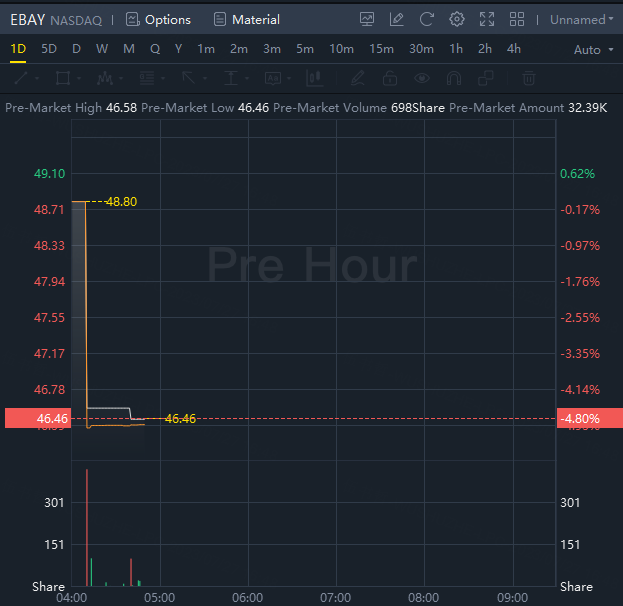Open the Material button
The width and height of the screenshot is (623, 606).
point(246,19)
